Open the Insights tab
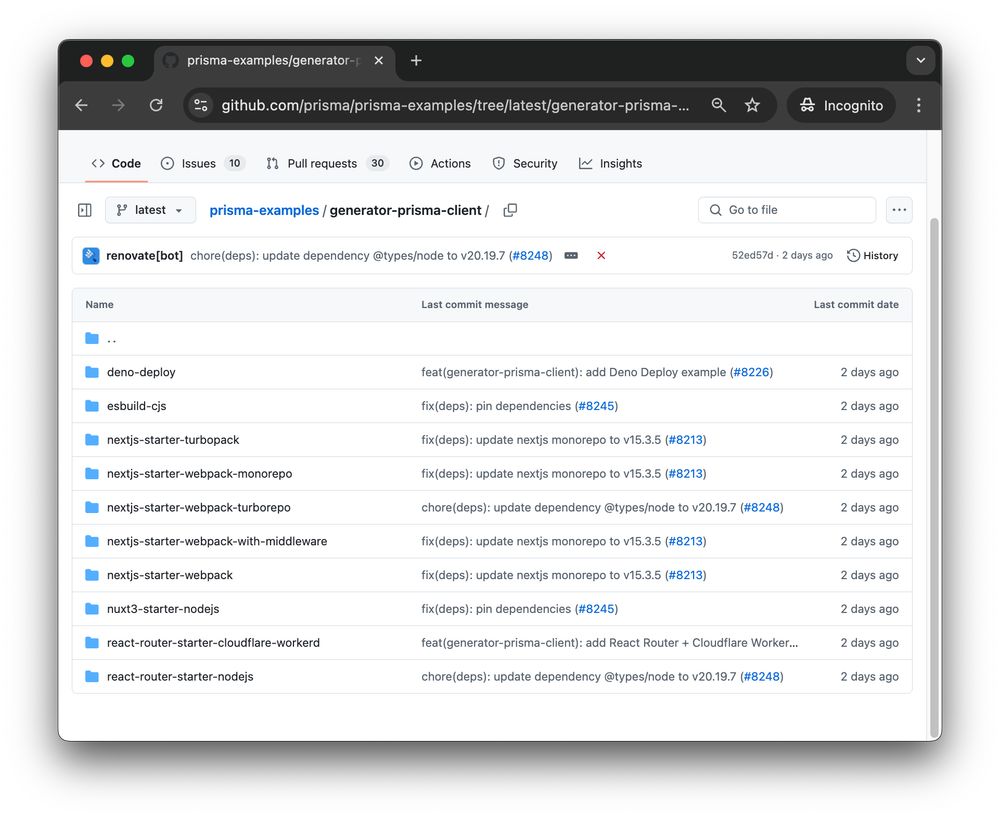Viewport: 1000px width, 818px height. click(x=610, y=164)
